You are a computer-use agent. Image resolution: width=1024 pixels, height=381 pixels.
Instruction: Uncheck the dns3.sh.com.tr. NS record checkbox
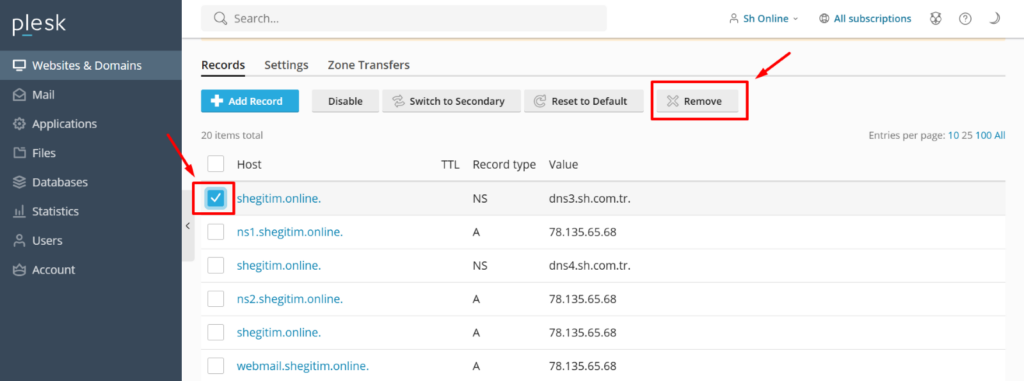pyautogui.click(x=216, y=198)
